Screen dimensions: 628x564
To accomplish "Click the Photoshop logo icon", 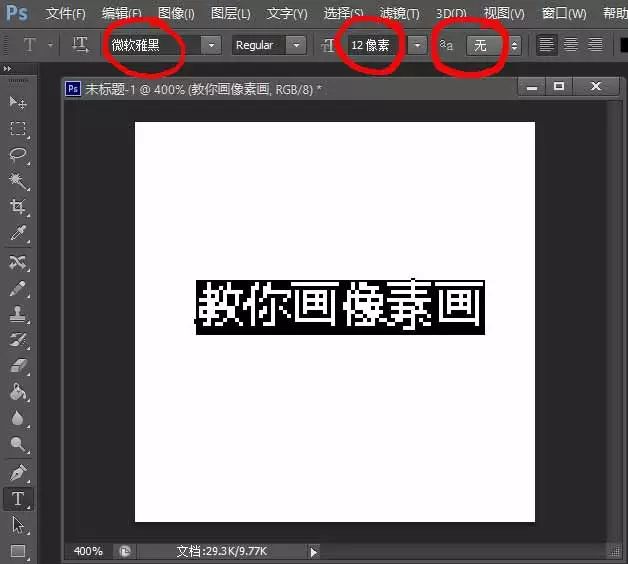I will coord(17,13).
